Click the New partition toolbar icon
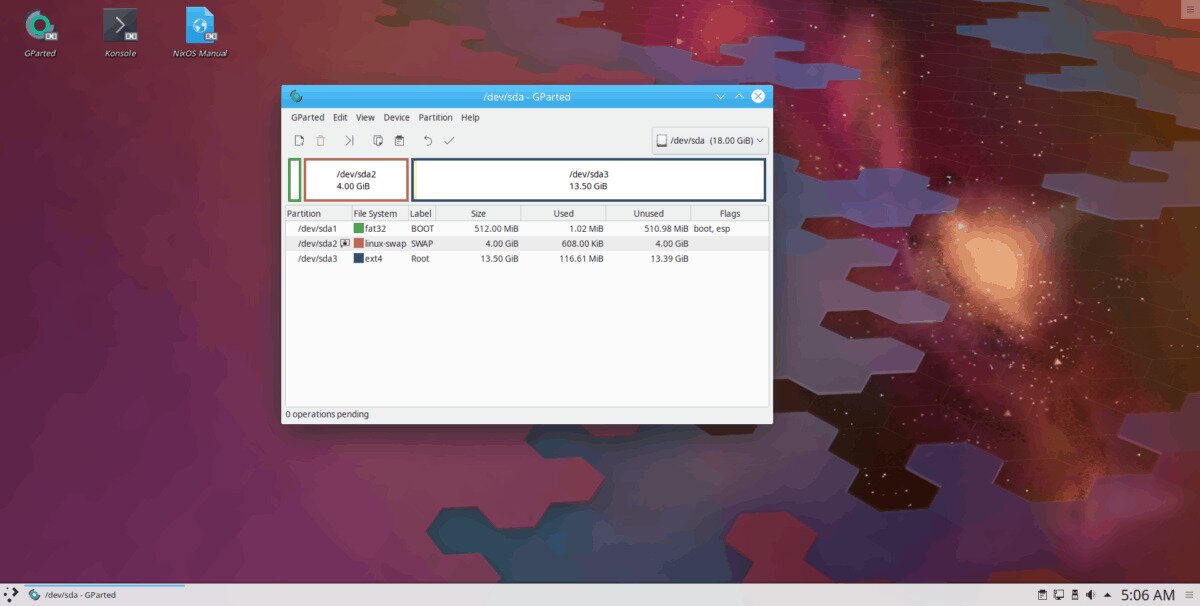This screenshot has height=606, width=1200. [299, 141]
